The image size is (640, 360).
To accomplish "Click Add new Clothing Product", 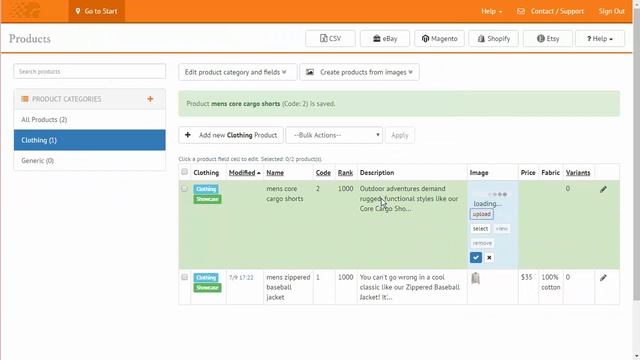I will [231, 135].
